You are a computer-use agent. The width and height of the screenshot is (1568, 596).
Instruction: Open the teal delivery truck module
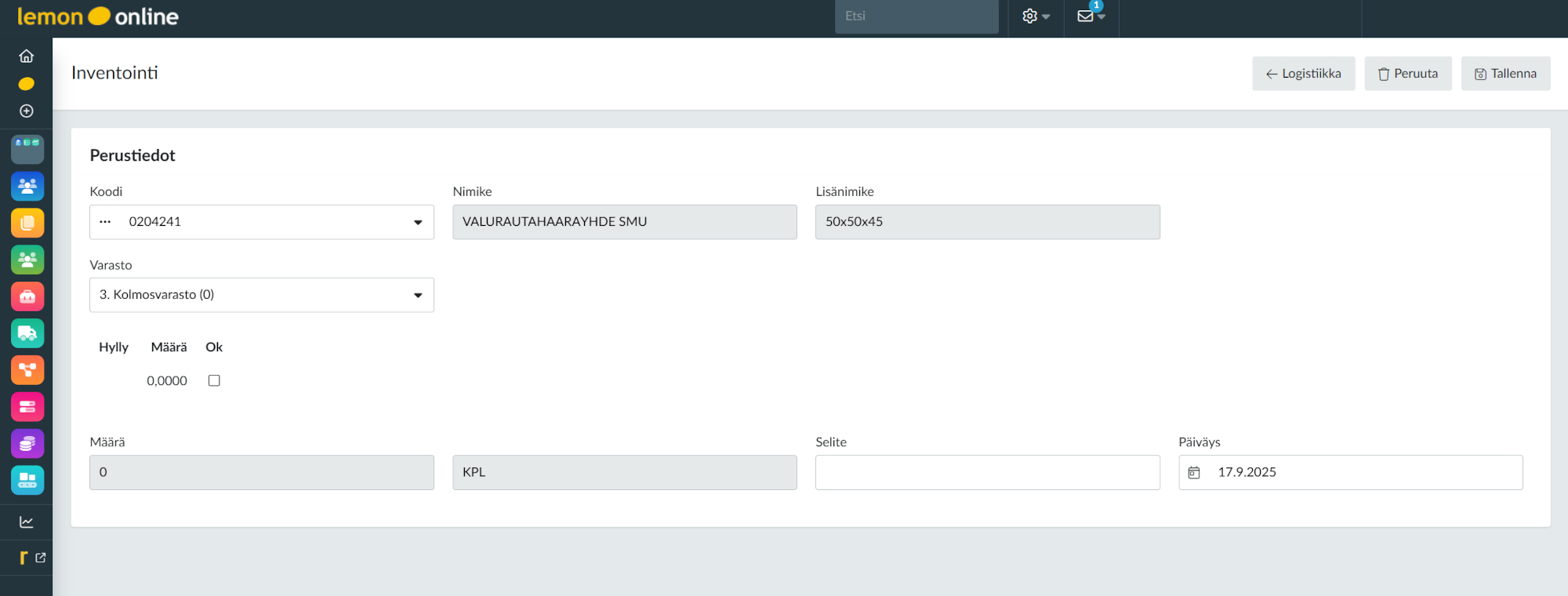pos(27,333)
